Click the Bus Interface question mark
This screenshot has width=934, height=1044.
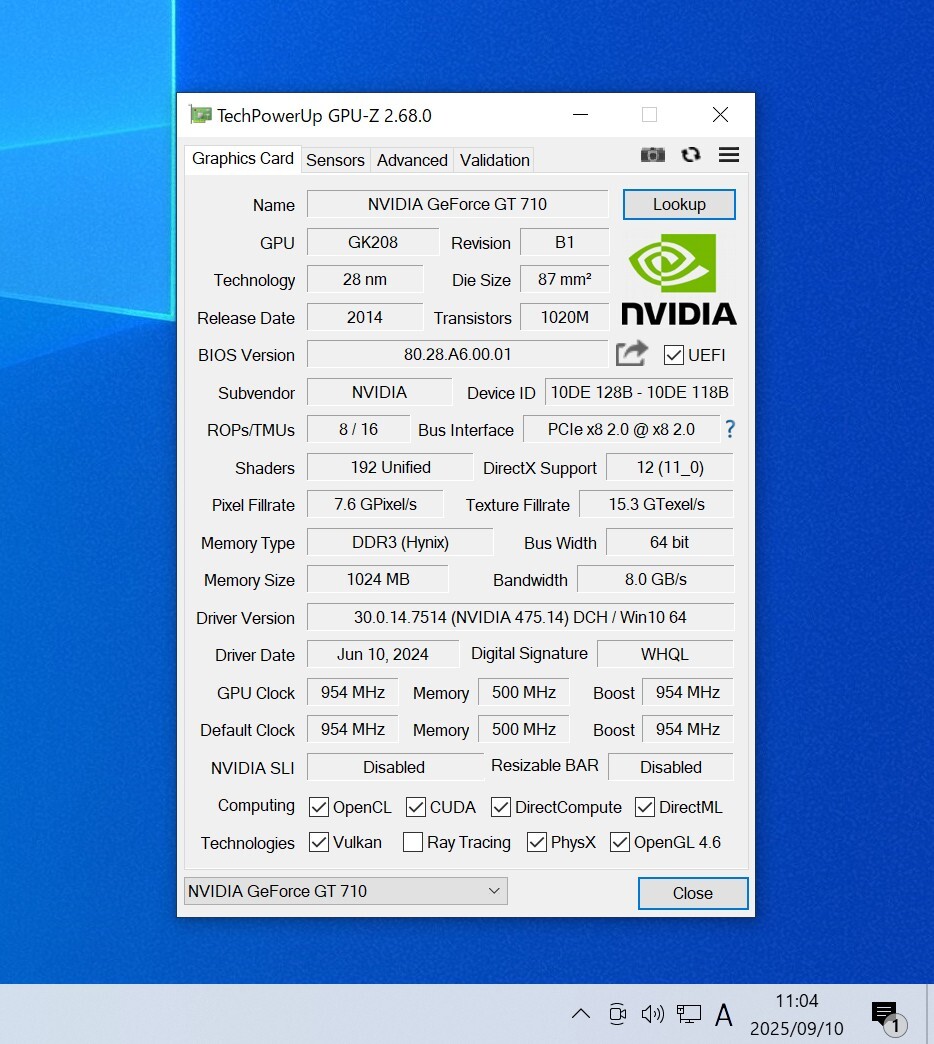point(730,429)
